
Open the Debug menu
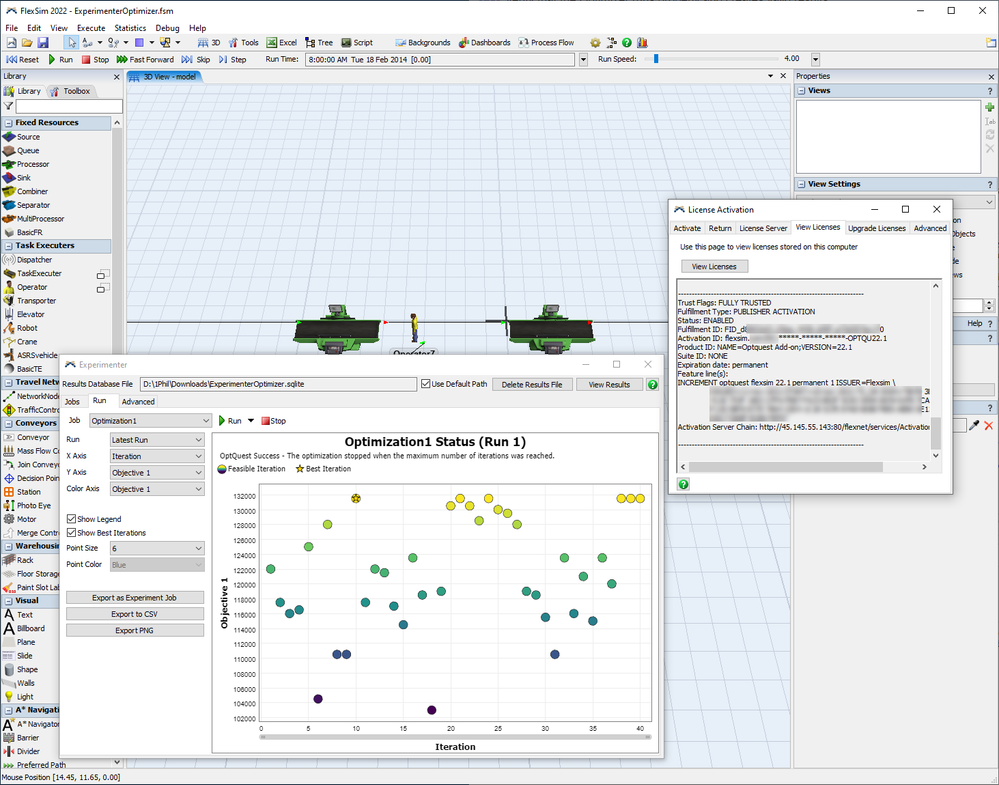click(167, 28)
